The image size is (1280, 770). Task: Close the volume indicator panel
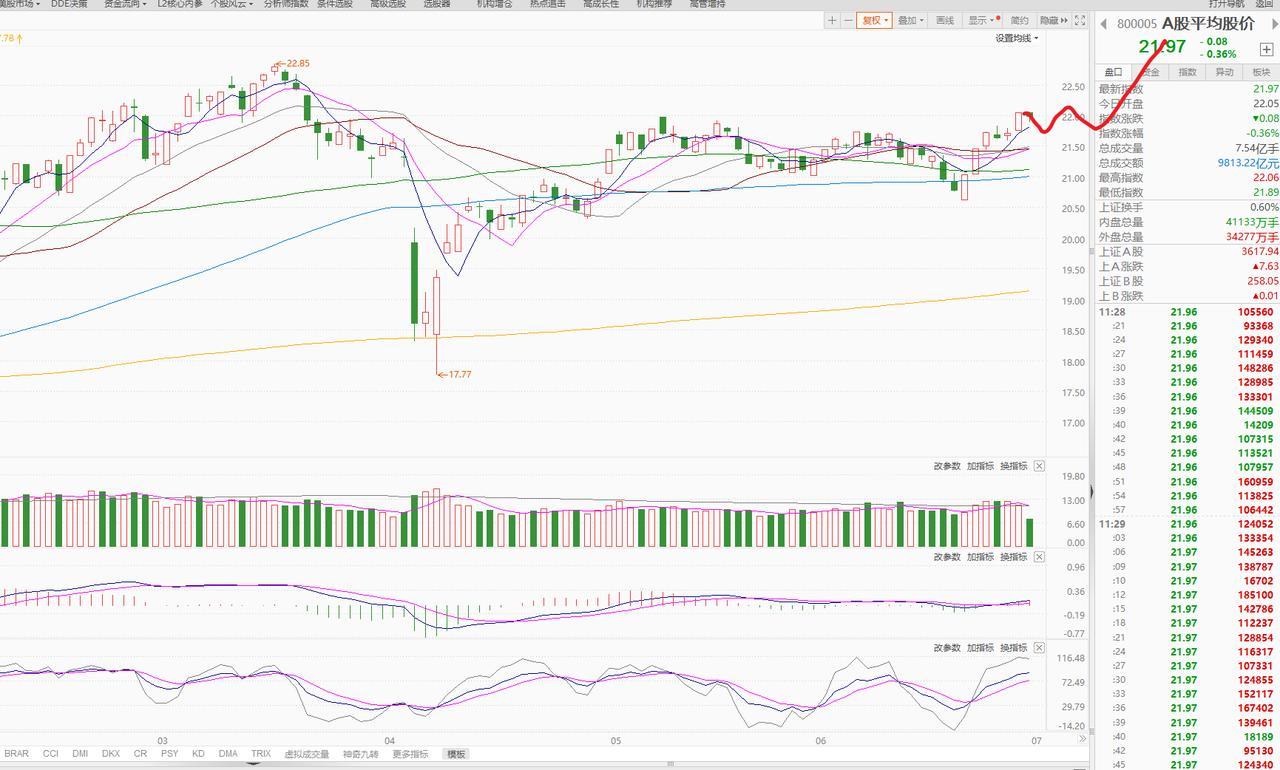pyautogui.click(x=1039, y=466)
